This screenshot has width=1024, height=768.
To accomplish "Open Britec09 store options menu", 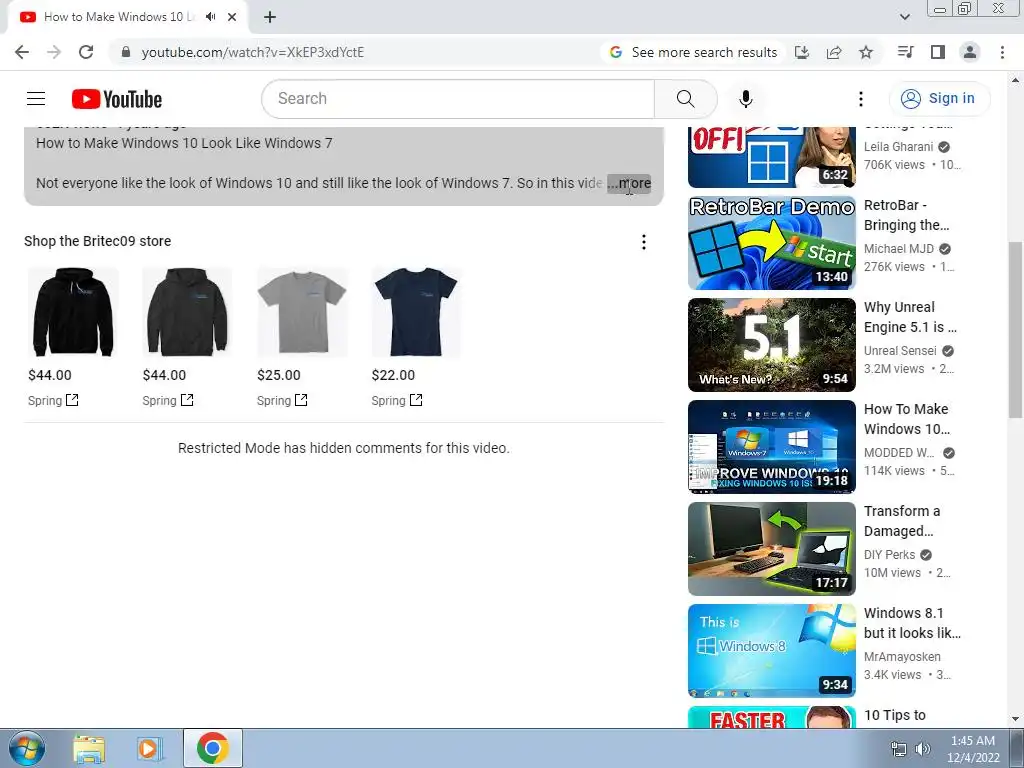I will click(644, 242).
